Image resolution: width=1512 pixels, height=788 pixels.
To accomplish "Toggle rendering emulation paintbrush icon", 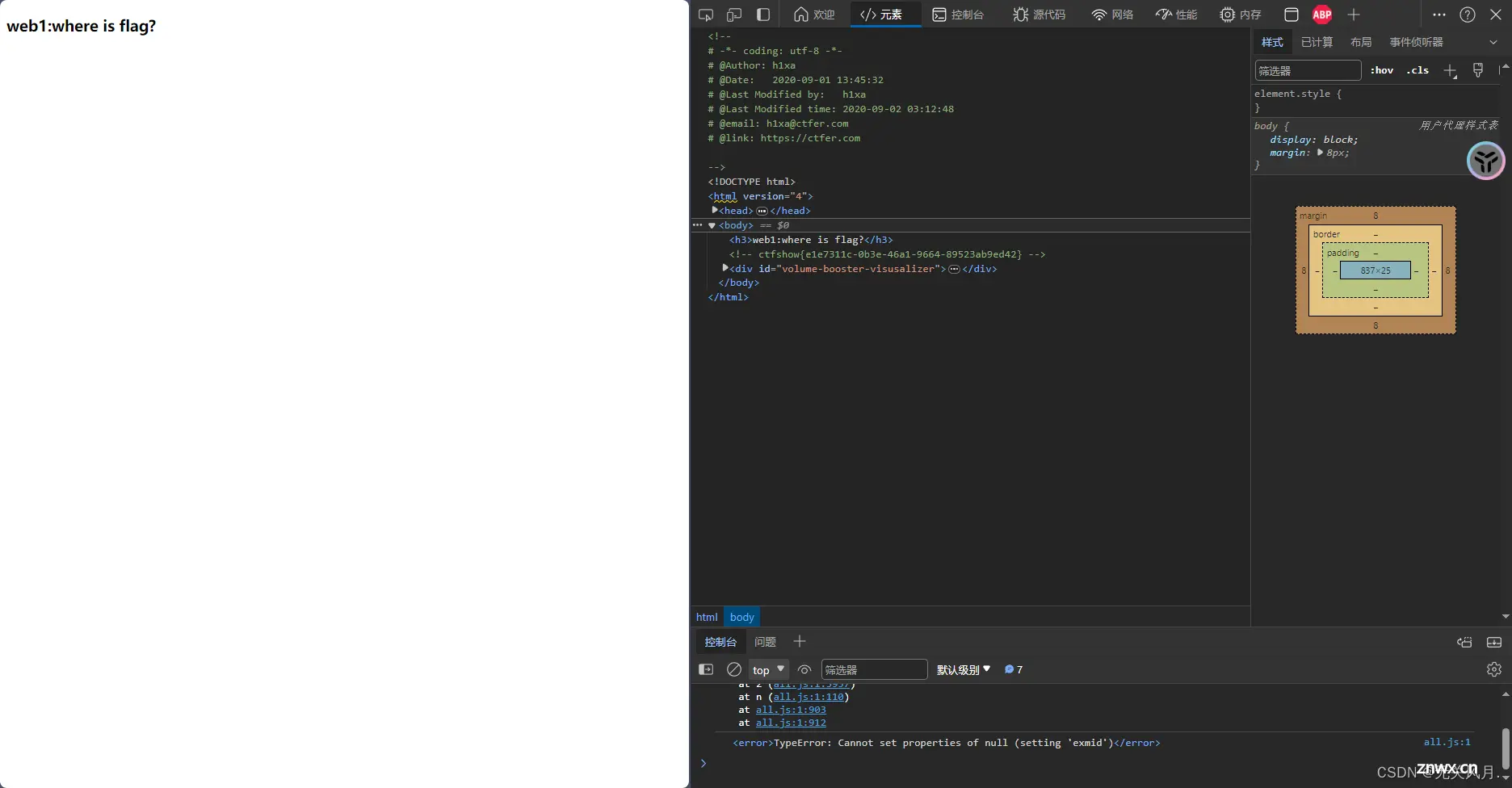I will 1478,70.
